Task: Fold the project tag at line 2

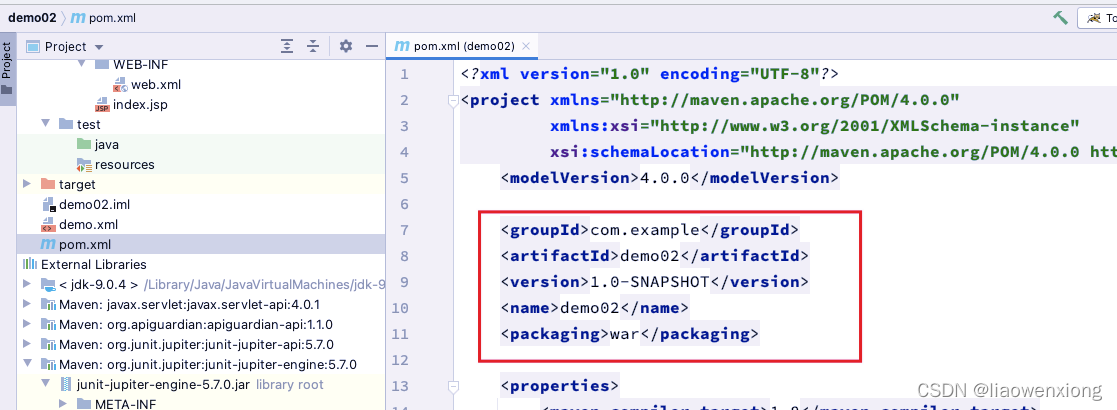Action: click(452, 101)
